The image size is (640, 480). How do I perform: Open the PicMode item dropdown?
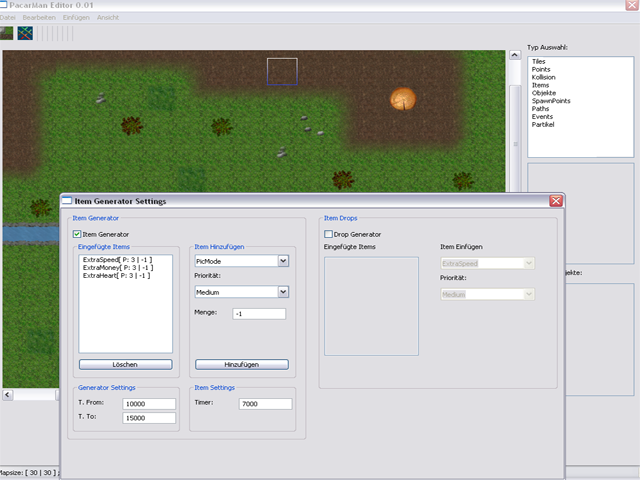pyautogui.click(x=283, y=261)
